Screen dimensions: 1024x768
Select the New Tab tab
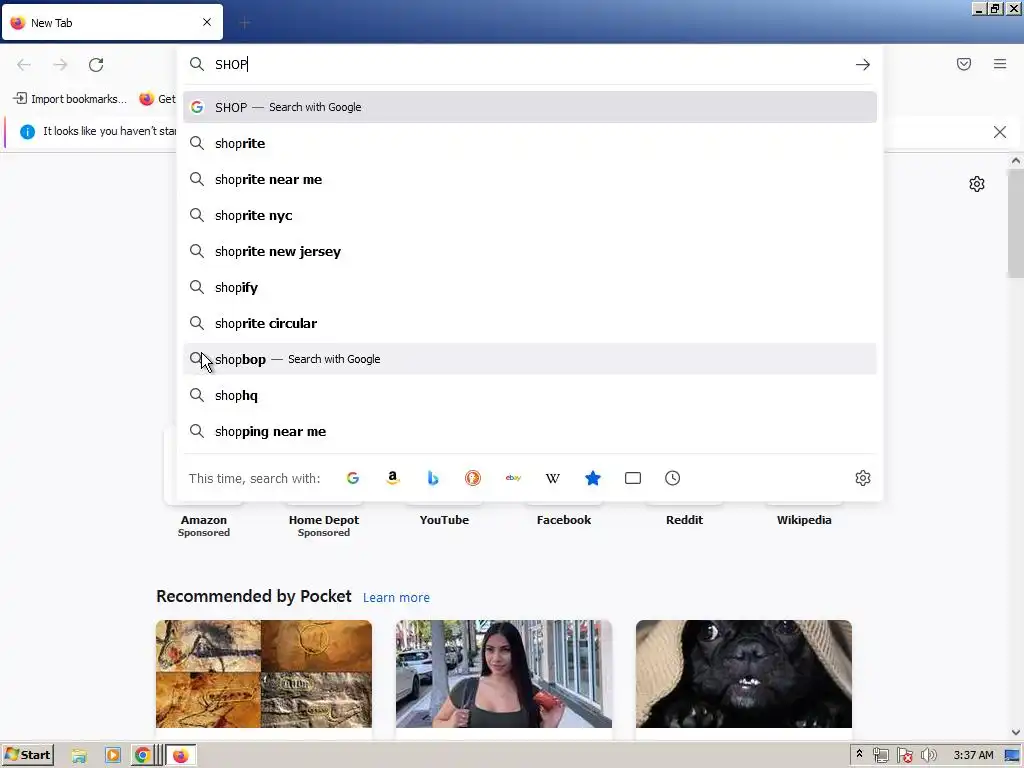[112, 23]
